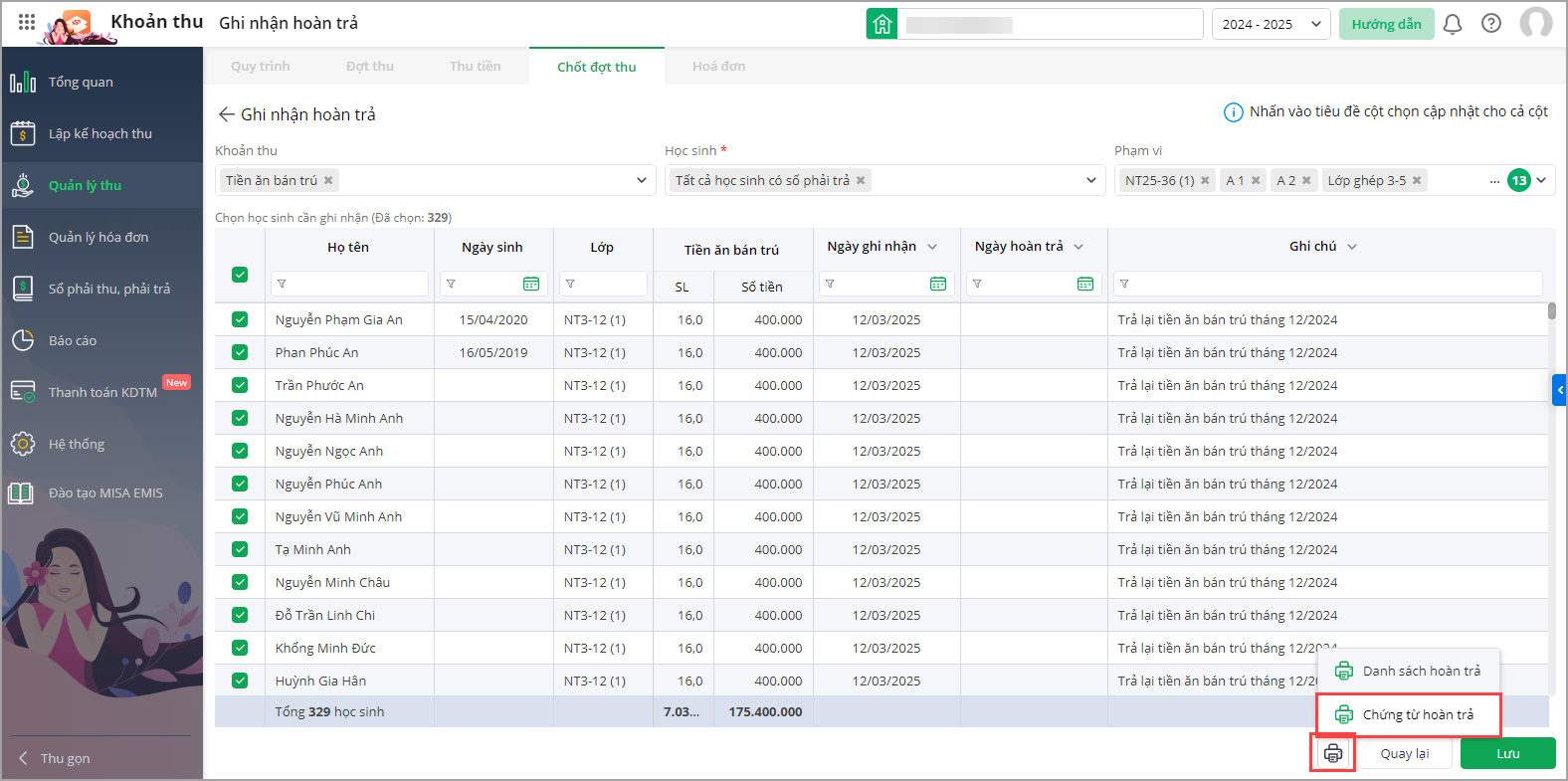The width and height of the screenshot is (1568, 781).
Task: Open the notifications bell
Action: pos(1452,24)
